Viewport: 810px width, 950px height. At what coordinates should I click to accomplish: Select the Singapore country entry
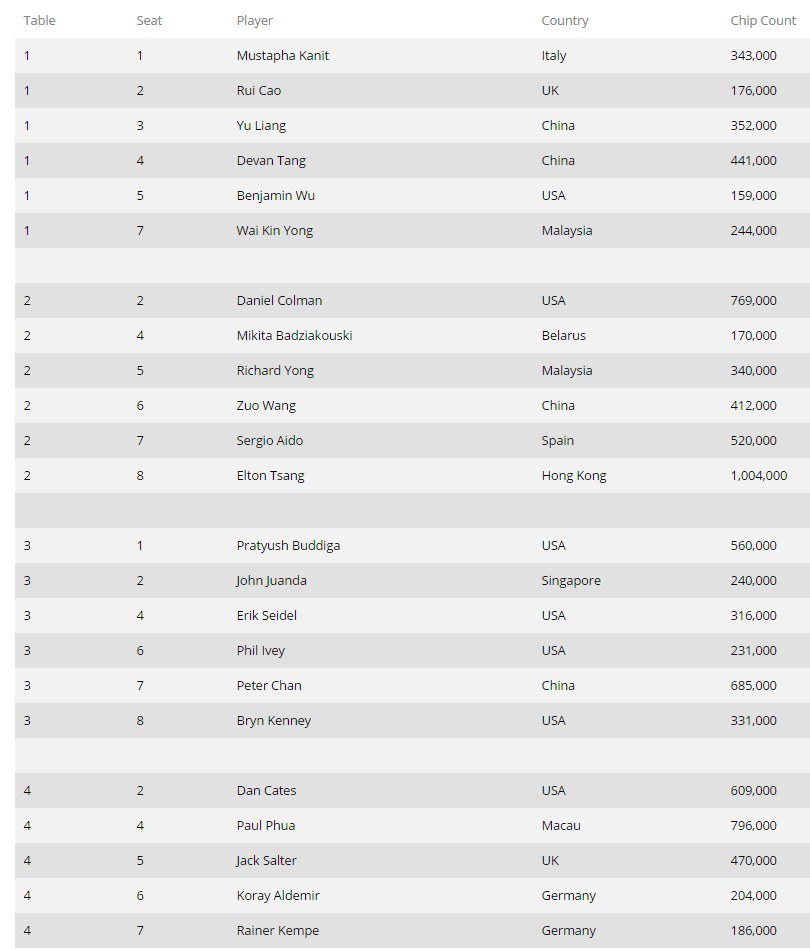pos(571,580)
